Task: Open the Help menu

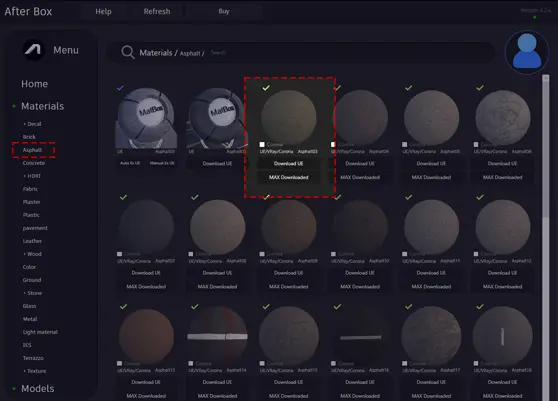Action: [103, 11]
